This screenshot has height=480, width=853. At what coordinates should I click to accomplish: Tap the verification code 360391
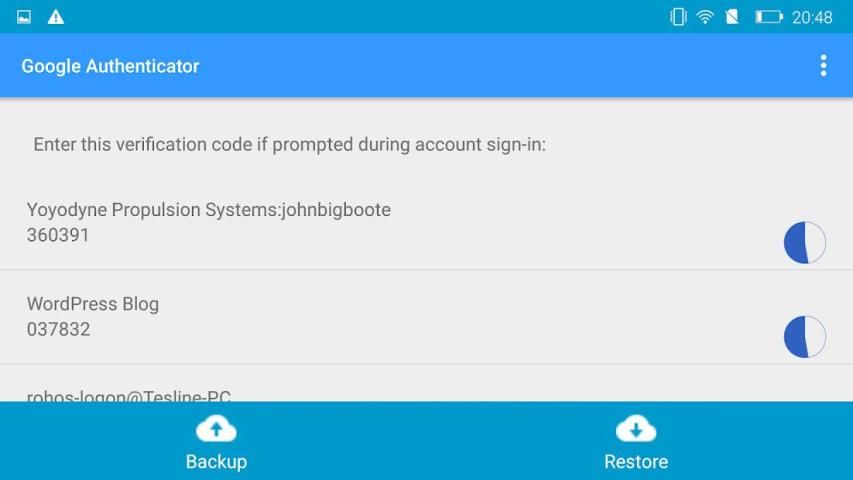coord(58,235)
